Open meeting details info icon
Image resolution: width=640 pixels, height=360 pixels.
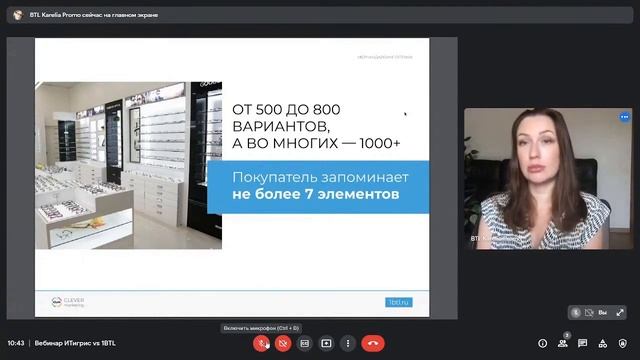click(542, 343)
